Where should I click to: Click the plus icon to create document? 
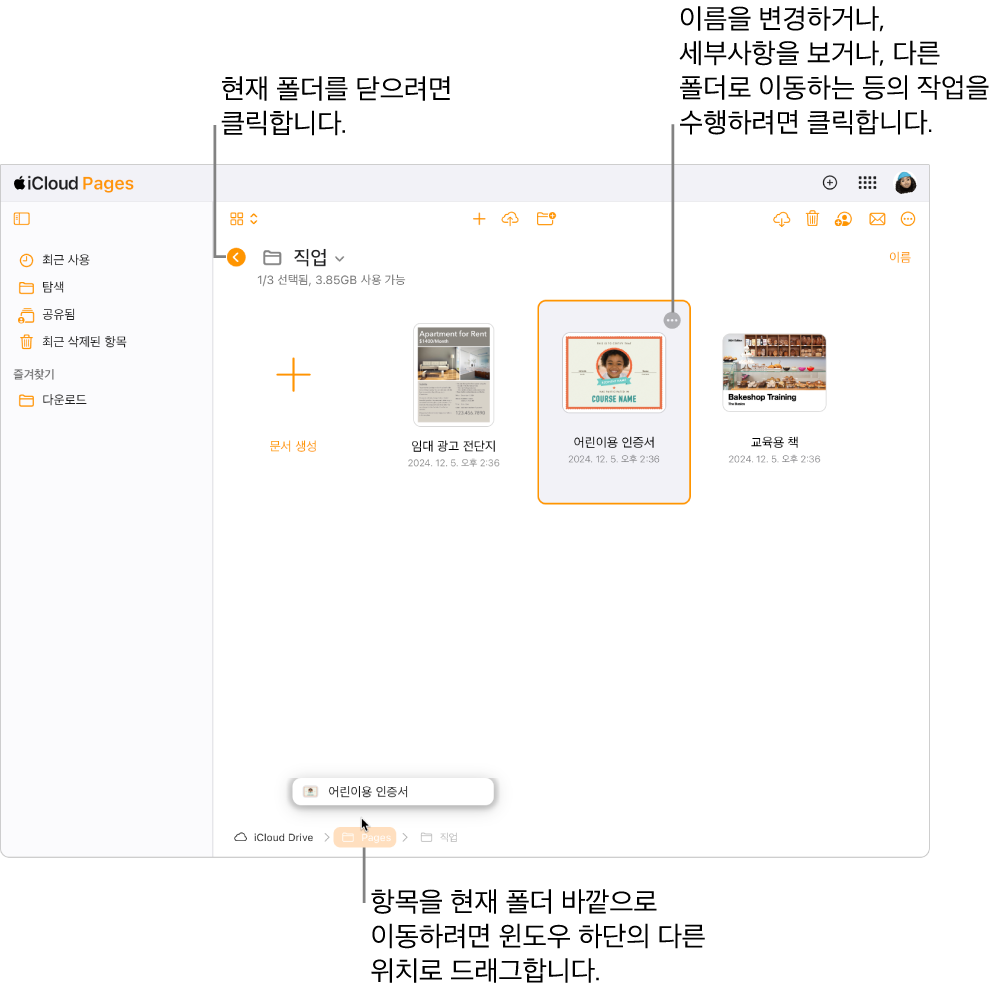pyautogui.click(x=478, y=219)
